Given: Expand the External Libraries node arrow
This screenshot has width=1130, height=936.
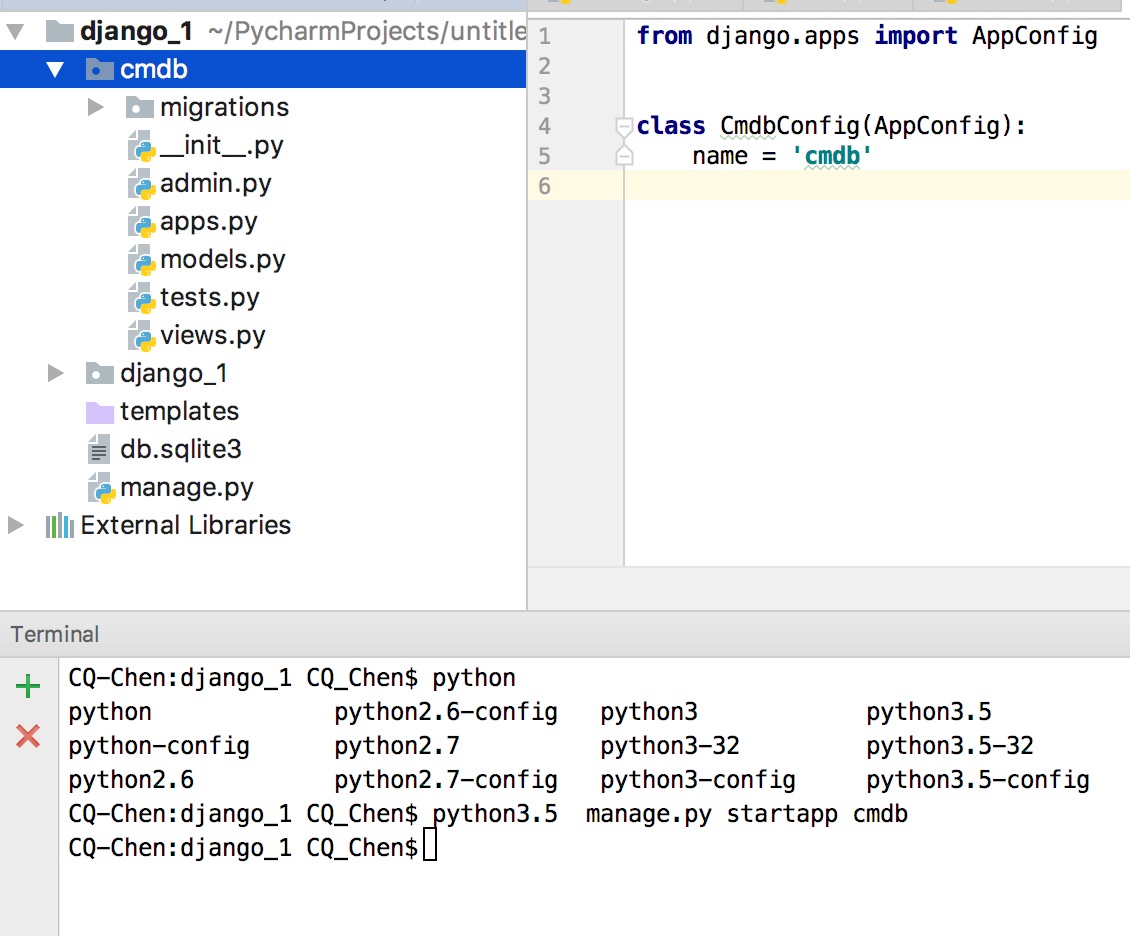Looking at the screenshot, I should pyautogui.click(x=16, y=526).
